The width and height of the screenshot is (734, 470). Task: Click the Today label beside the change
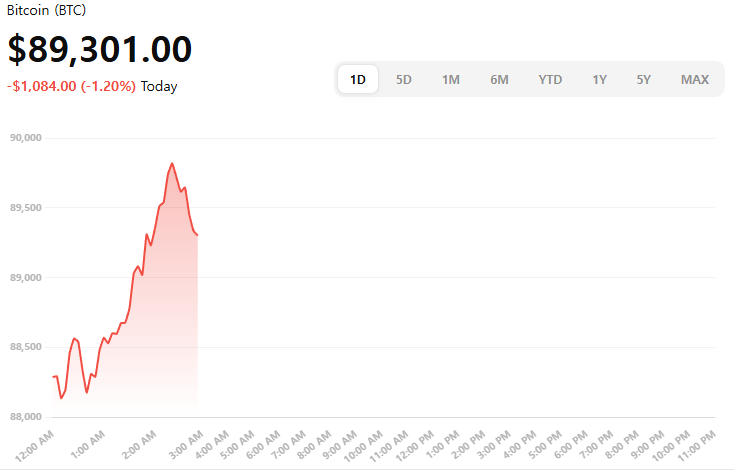[159, 86]
